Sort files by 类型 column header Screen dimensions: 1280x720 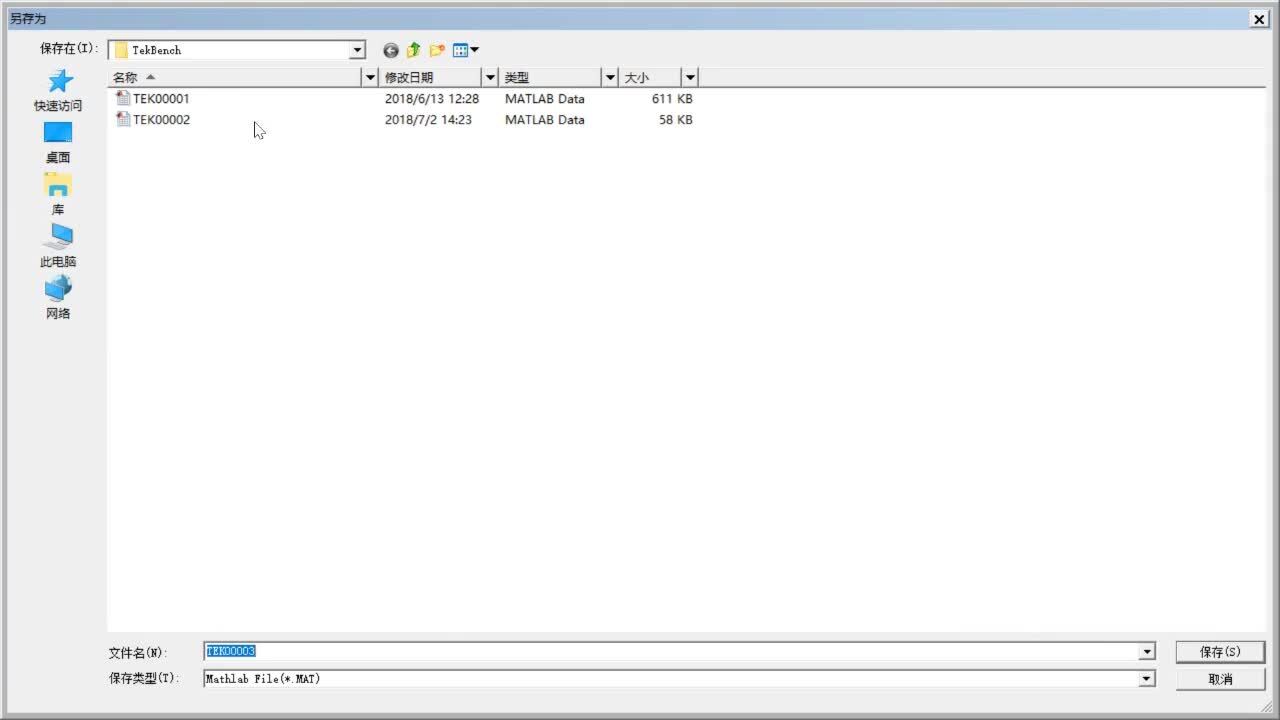[x=550, y=78]
